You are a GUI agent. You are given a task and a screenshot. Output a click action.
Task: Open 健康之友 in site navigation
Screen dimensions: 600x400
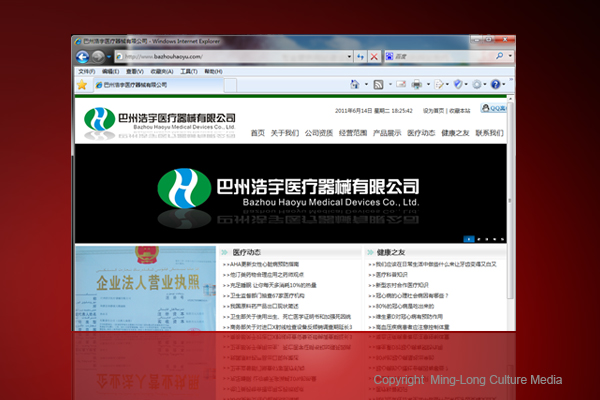(x=455, y=133)
